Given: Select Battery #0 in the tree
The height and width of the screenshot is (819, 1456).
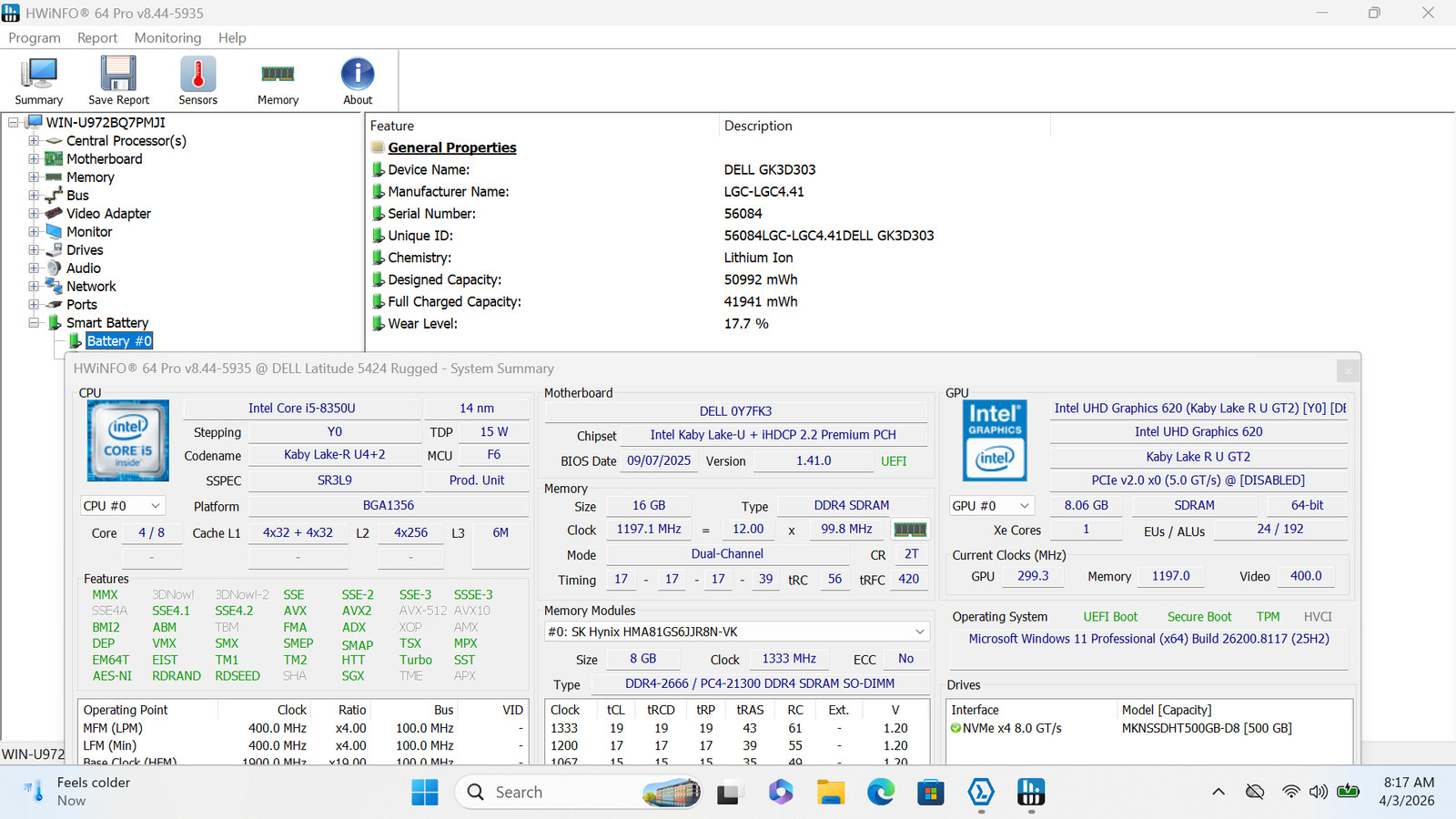Looking at the screenshot, I should click(119, 341).
